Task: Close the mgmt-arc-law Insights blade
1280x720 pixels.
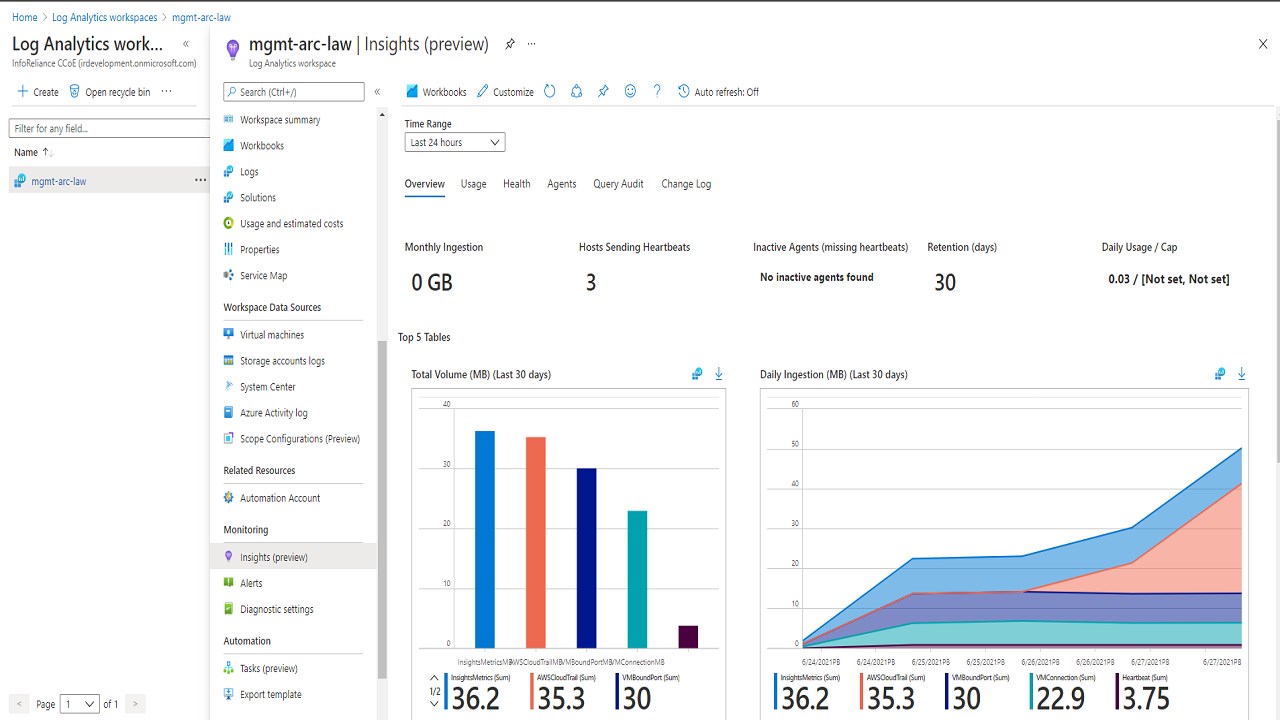Action: [1263, 44]
